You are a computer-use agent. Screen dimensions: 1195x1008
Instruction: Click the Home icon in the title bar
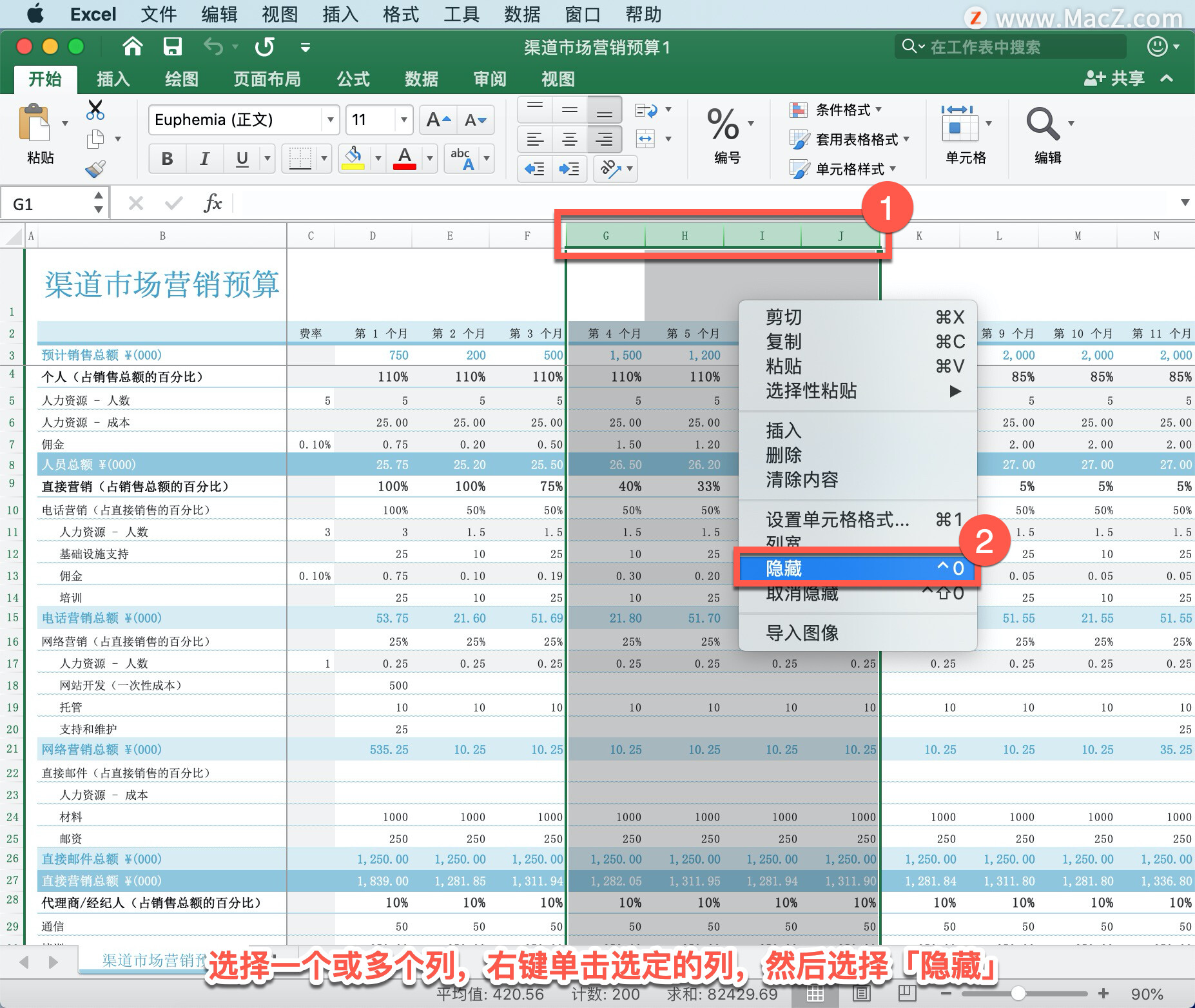(x=133, y=46)
